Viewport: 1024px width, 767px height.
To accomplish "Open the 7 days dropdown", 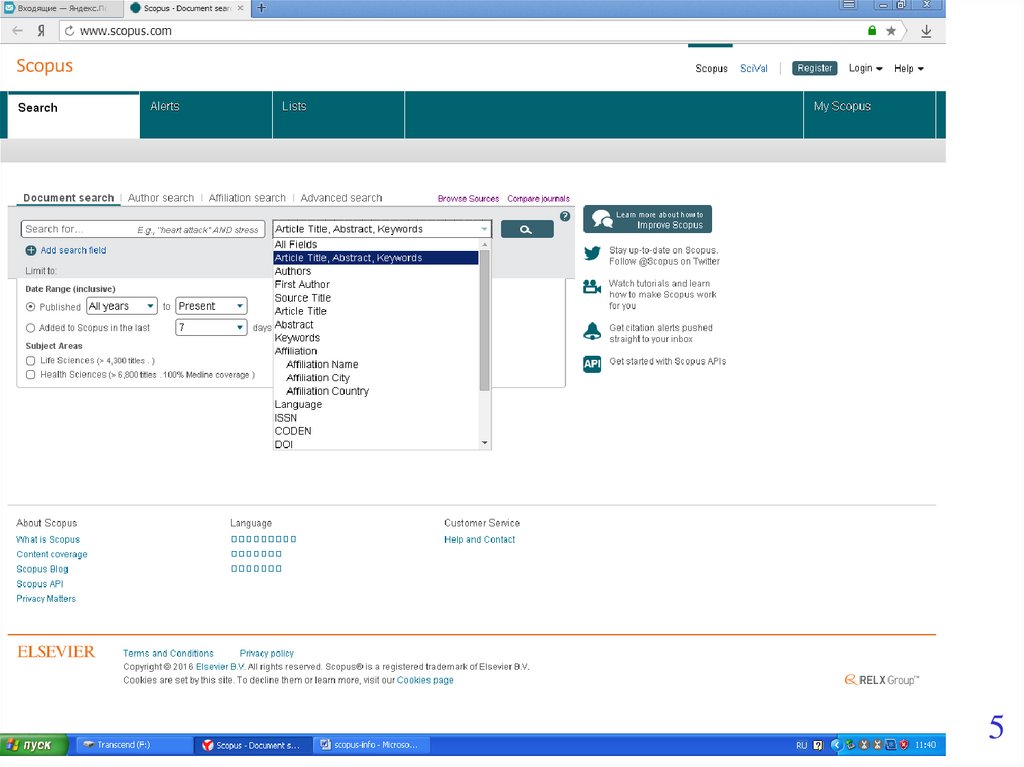I will pyautogui.click(x=212, y=327).
